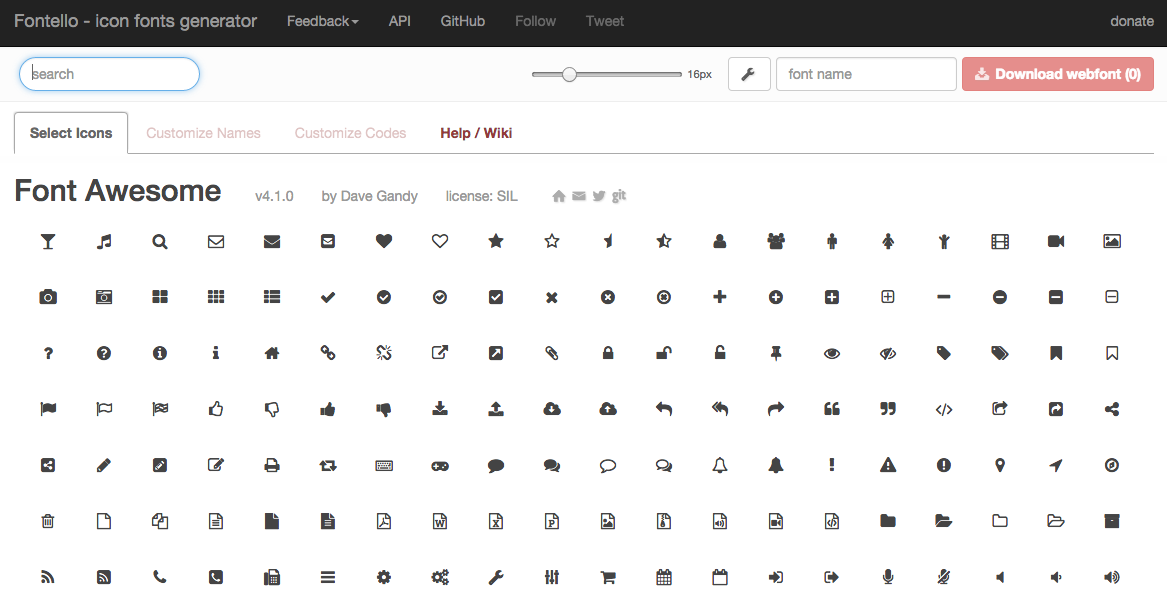The width and height of the screenshot is (1167, 598).
Task: Select the heart icon
Action: [x=384, y=240]
